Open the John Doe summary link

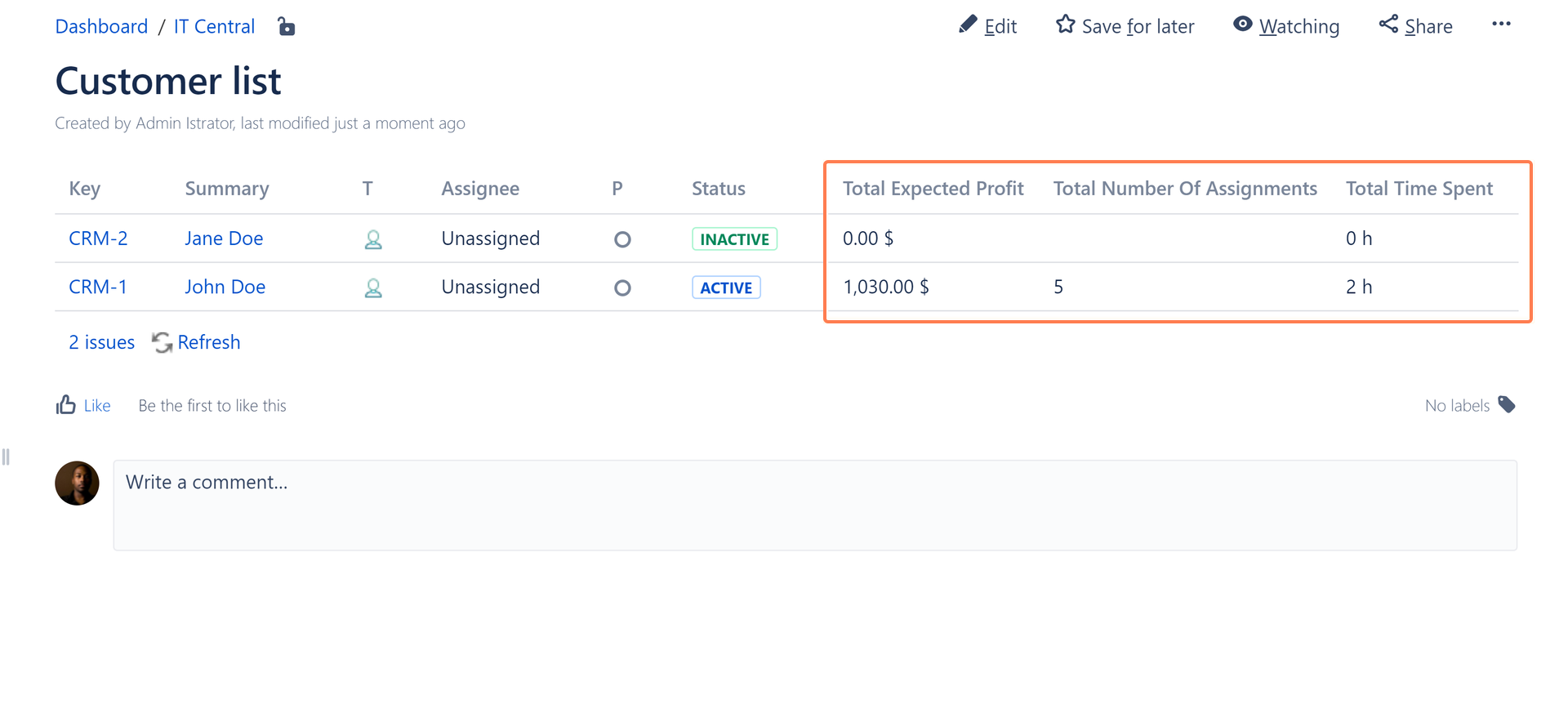tap(225, 287)
